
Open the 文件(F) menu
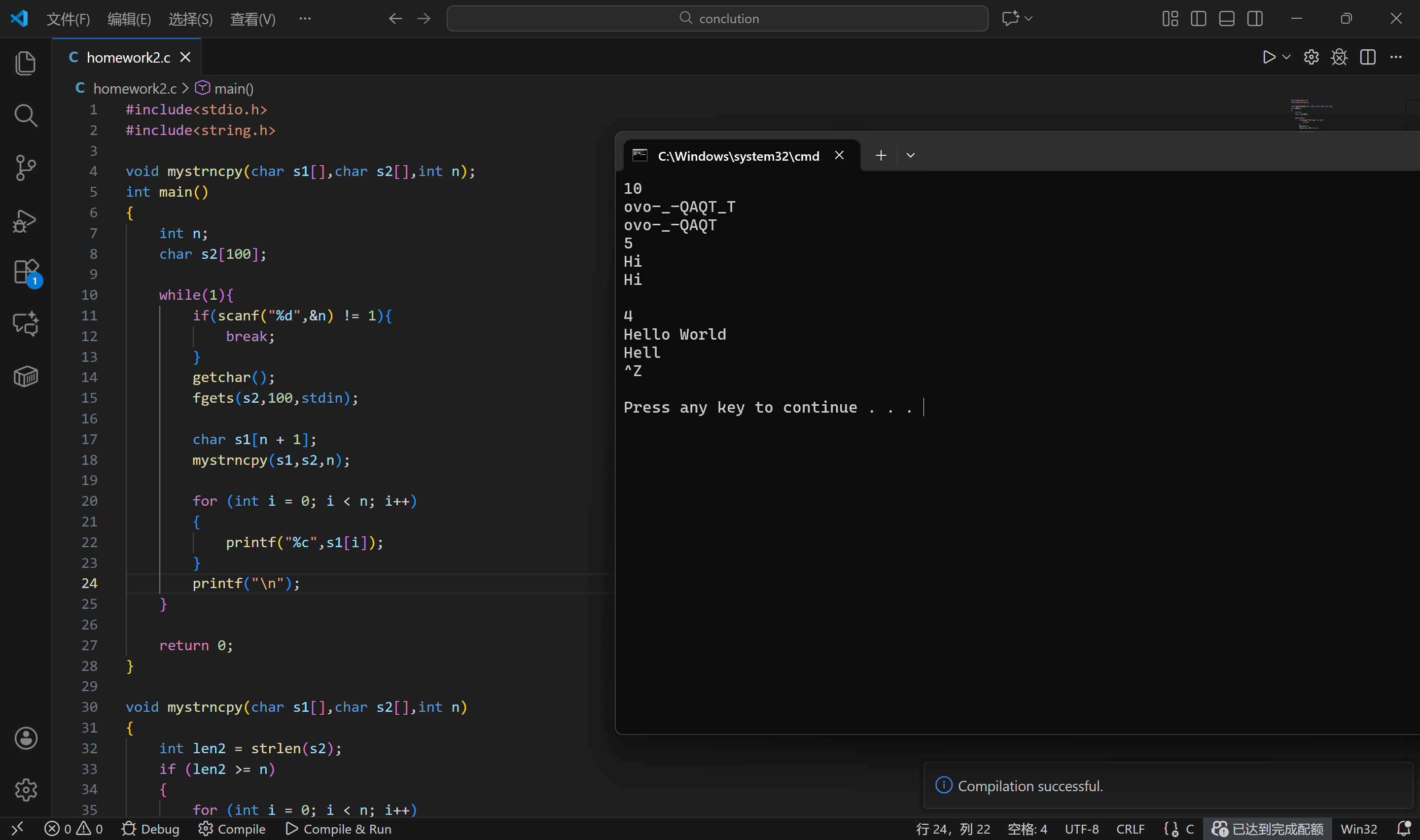(68, 19)
